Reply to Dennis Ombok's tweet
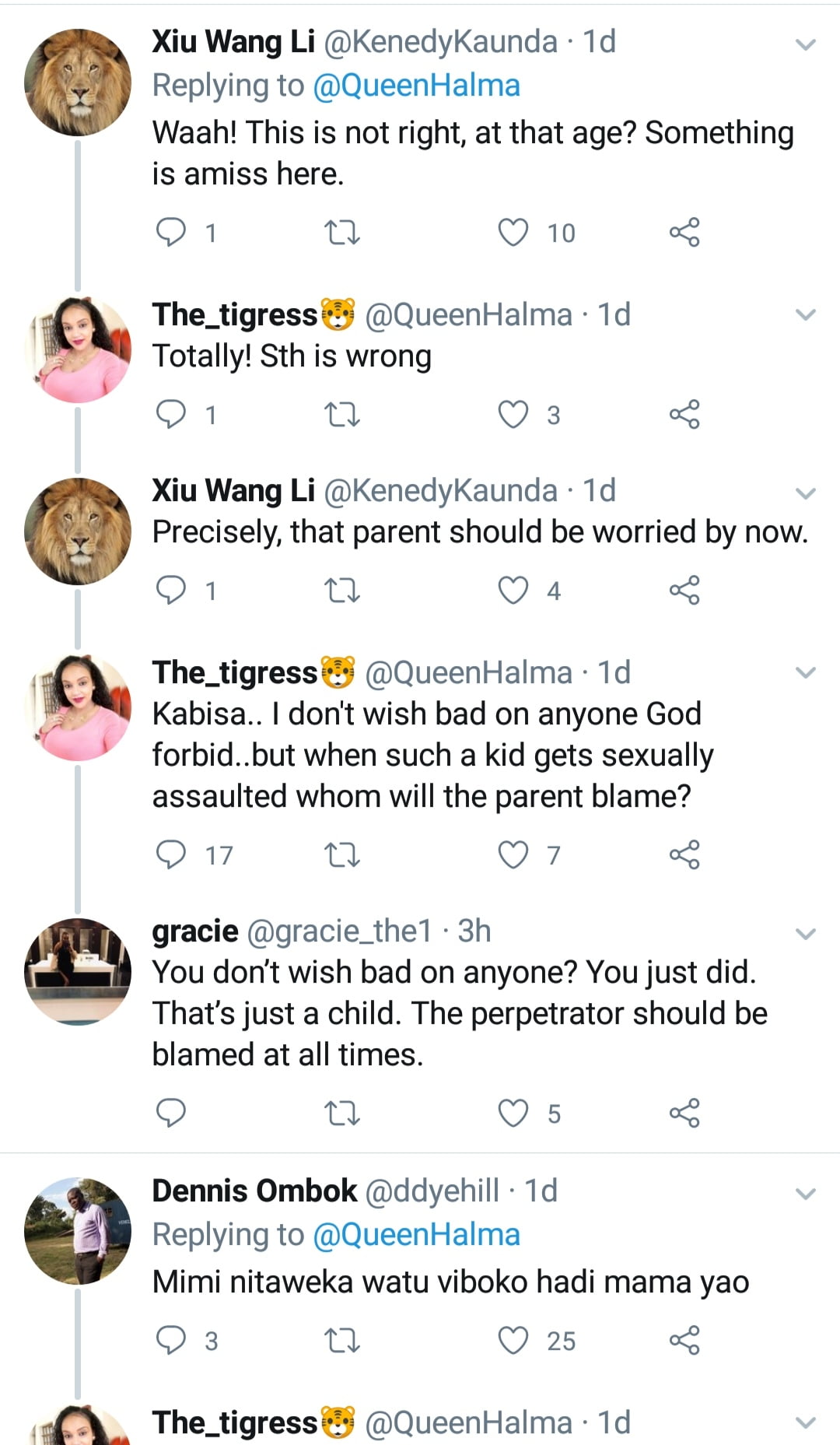This screenshot has height=1445, width=840. (171, 1340)
